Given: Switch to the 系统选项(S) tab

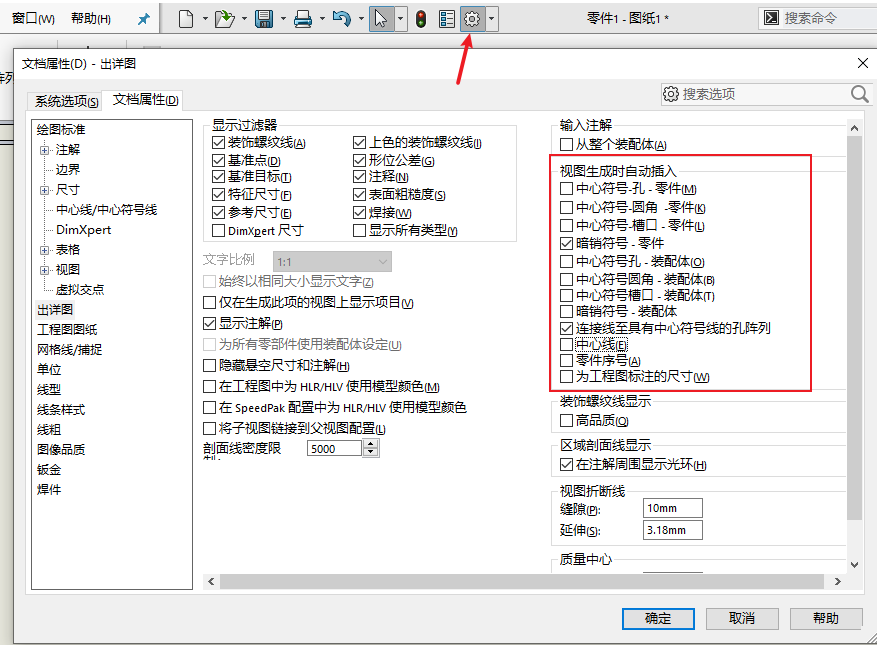Looking at the screenshot, I should point(63,100).
